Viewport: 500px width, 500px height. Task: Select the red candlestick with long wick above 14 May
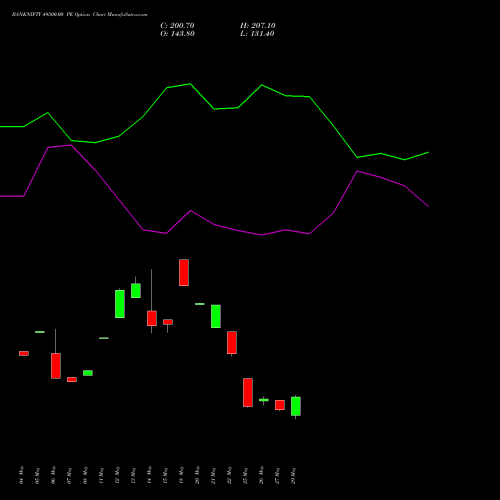[x=152, y=318]
